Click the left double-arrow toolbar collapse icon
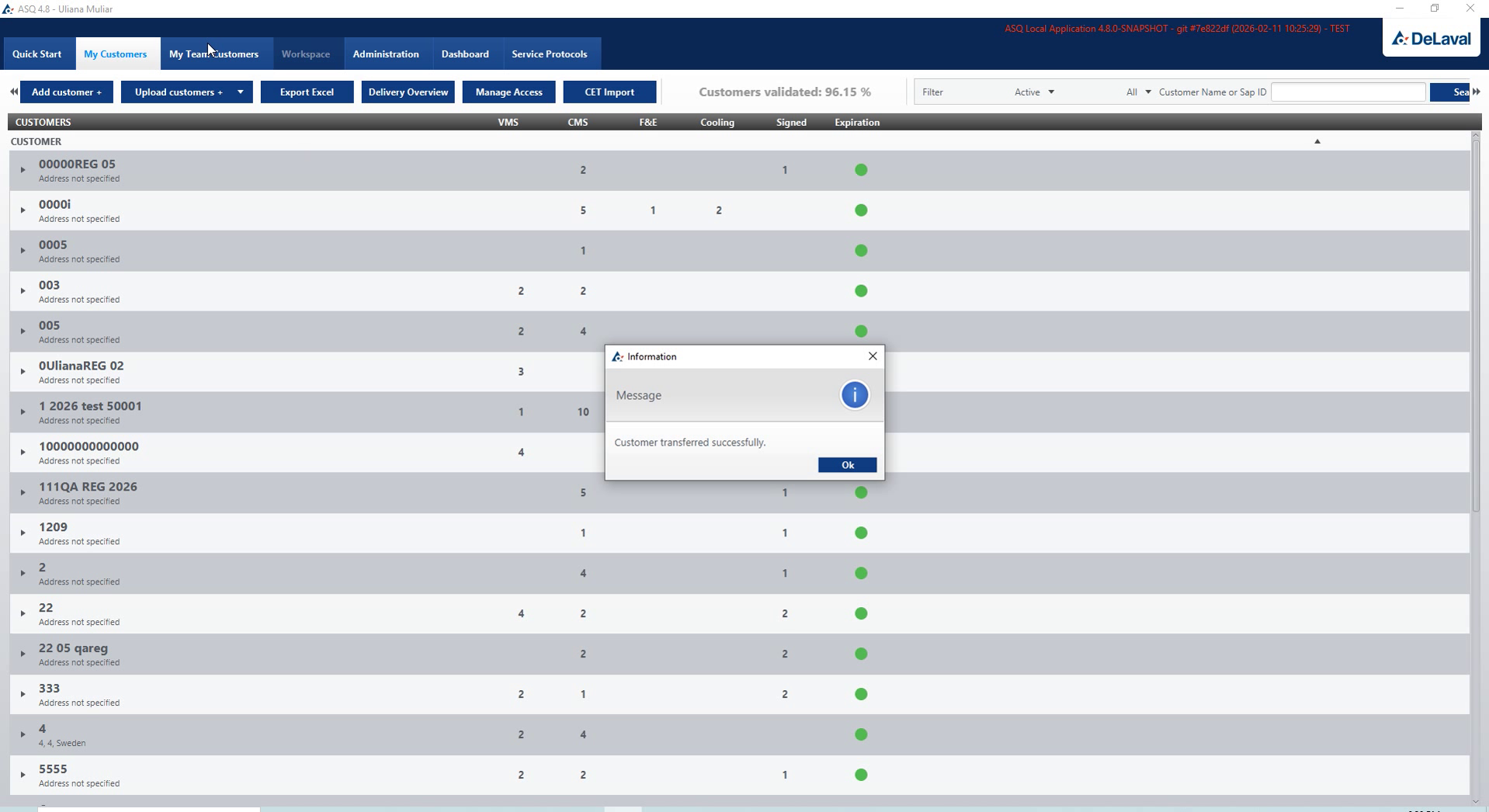1489x812 pixels. tap(14, 92)
